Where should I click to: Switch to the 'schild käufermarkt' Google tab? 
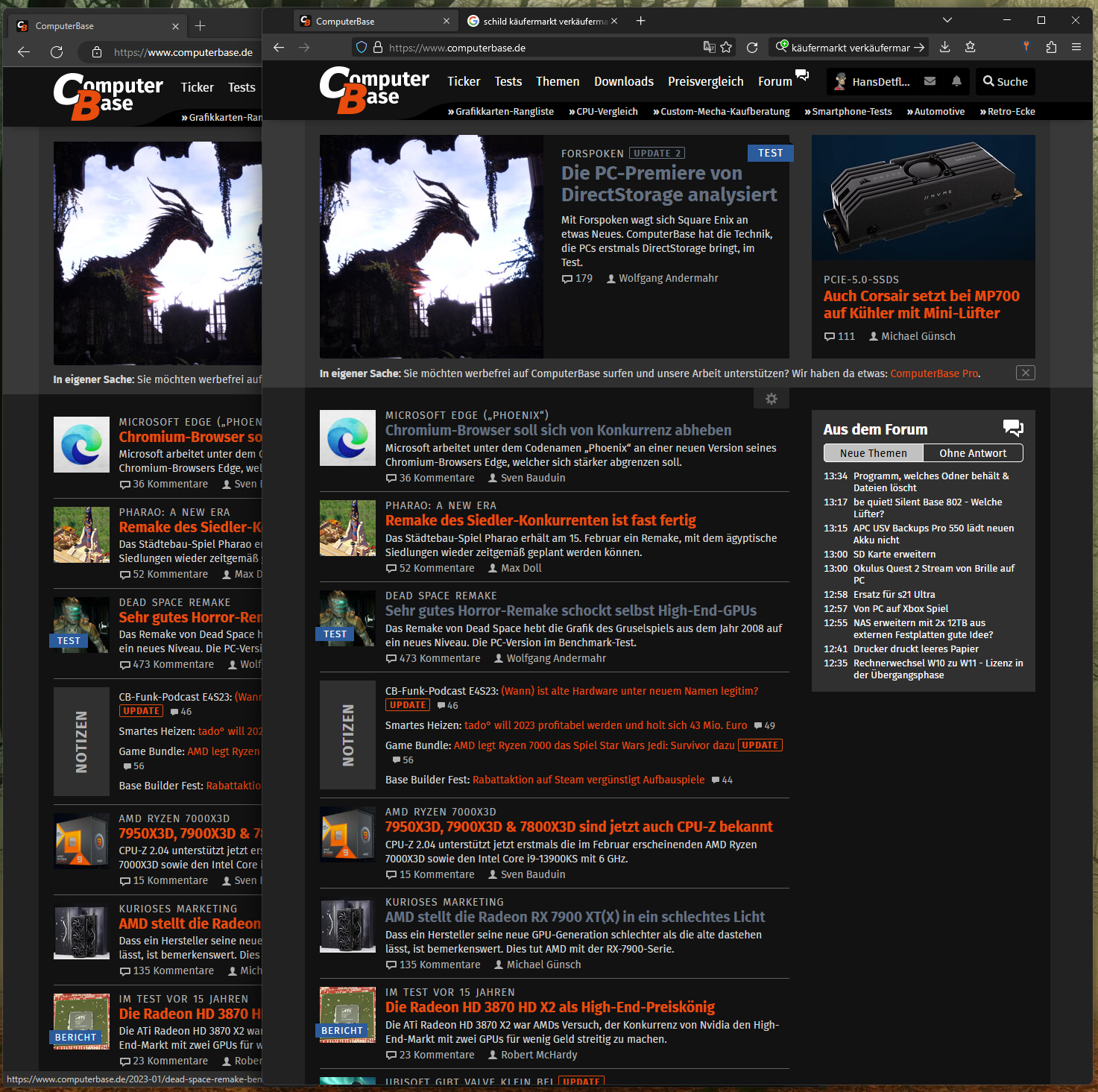[x=542, y=21]
